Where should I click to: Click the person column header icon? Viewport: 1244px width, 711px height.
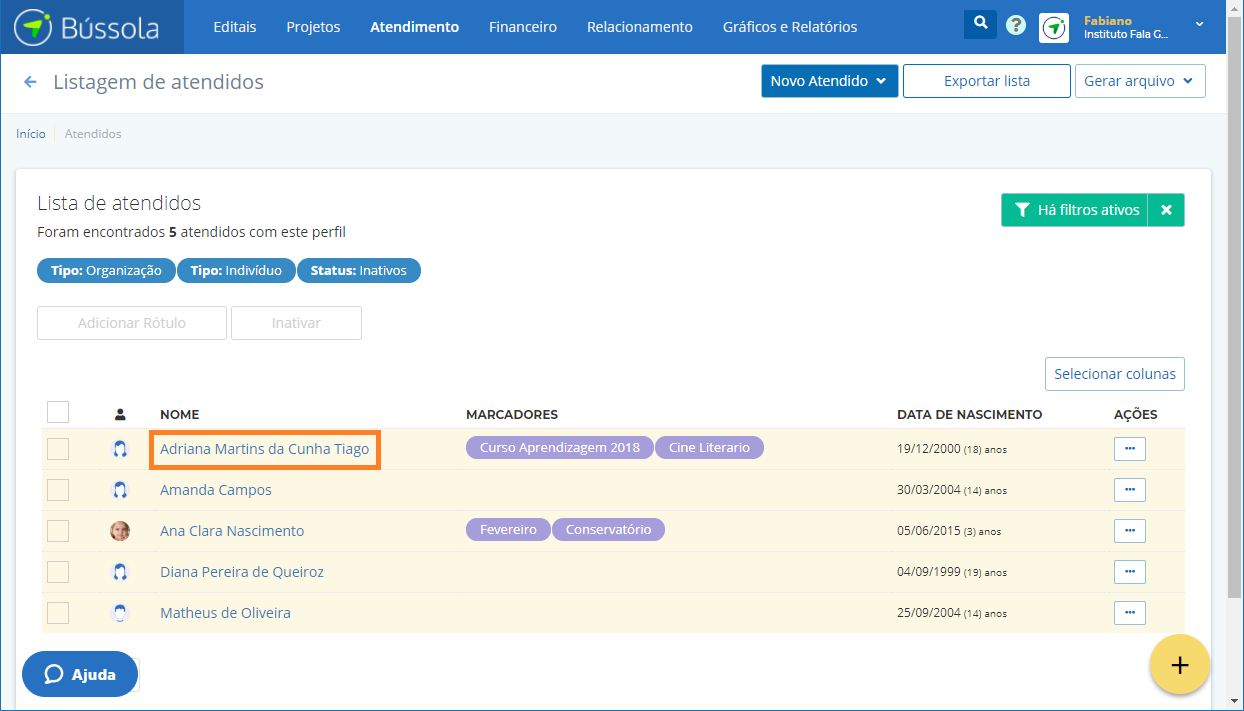coord(120,414)
